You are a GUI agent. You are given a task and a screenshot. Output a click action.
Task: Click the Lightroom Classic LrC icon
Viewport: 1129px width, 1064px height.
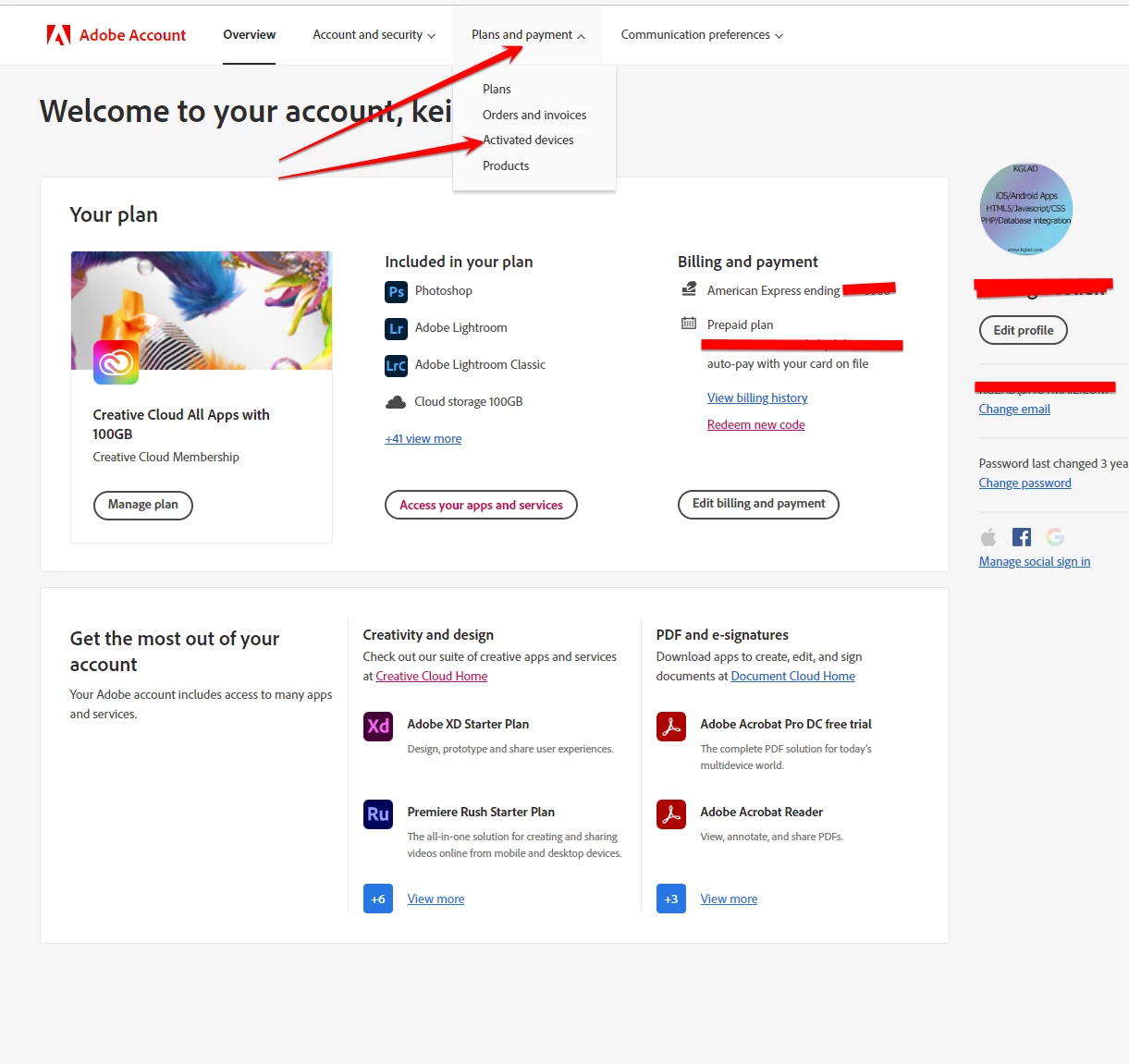click(396, 365)
